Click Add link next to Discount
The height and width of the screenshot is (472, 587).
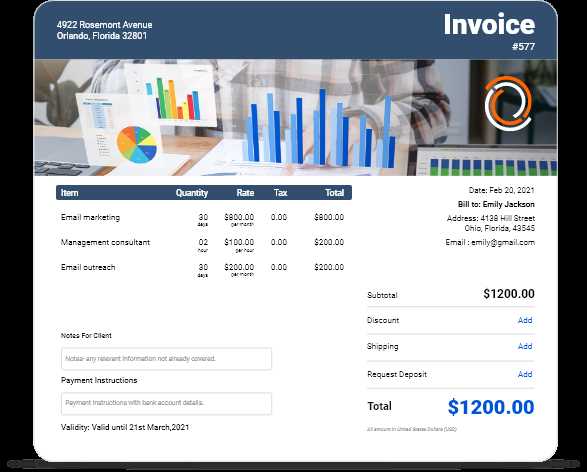click(525, 320)
